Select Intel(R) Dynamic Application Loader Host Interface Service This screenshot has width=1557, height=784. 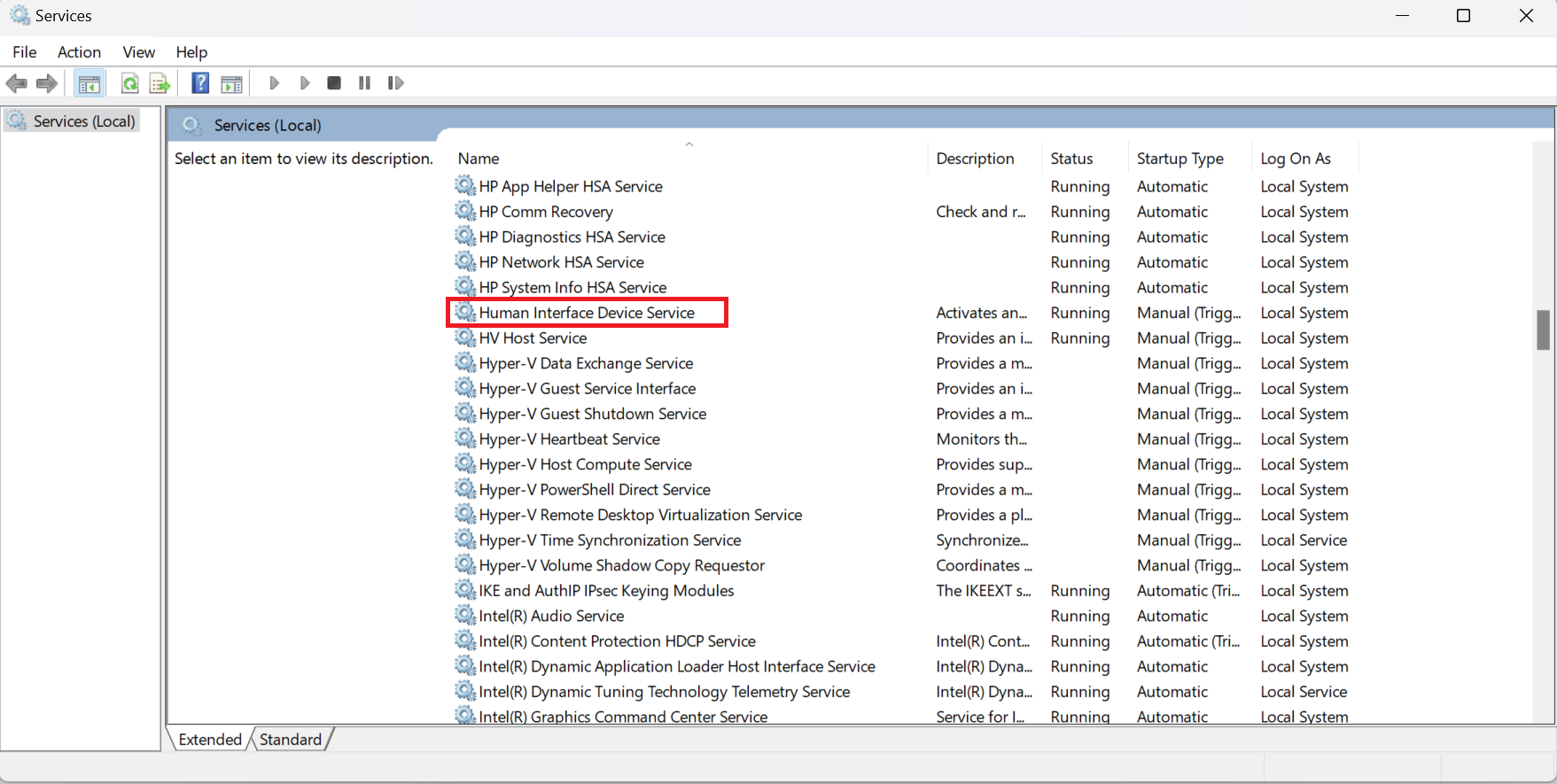pos(677,666)
